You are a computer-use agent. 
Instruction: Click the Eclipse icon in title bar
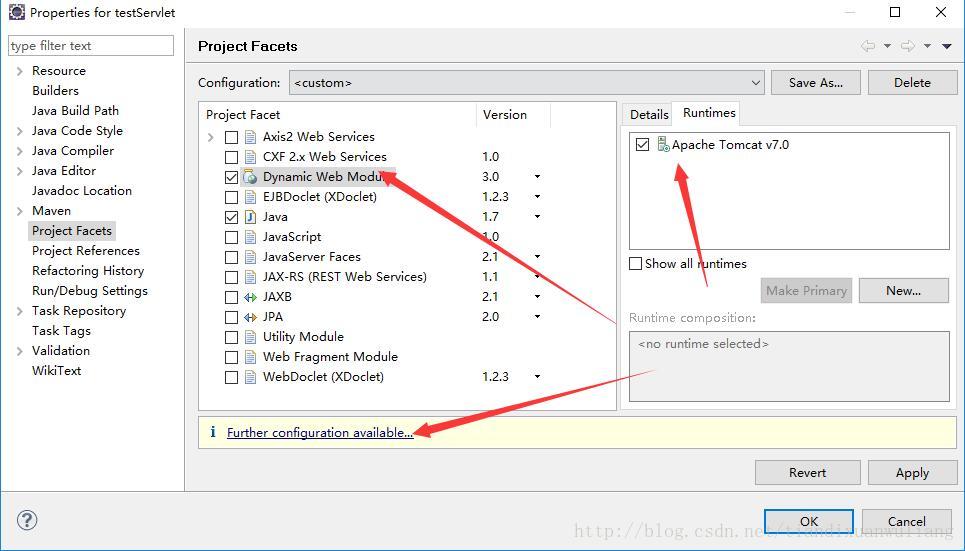17,12
